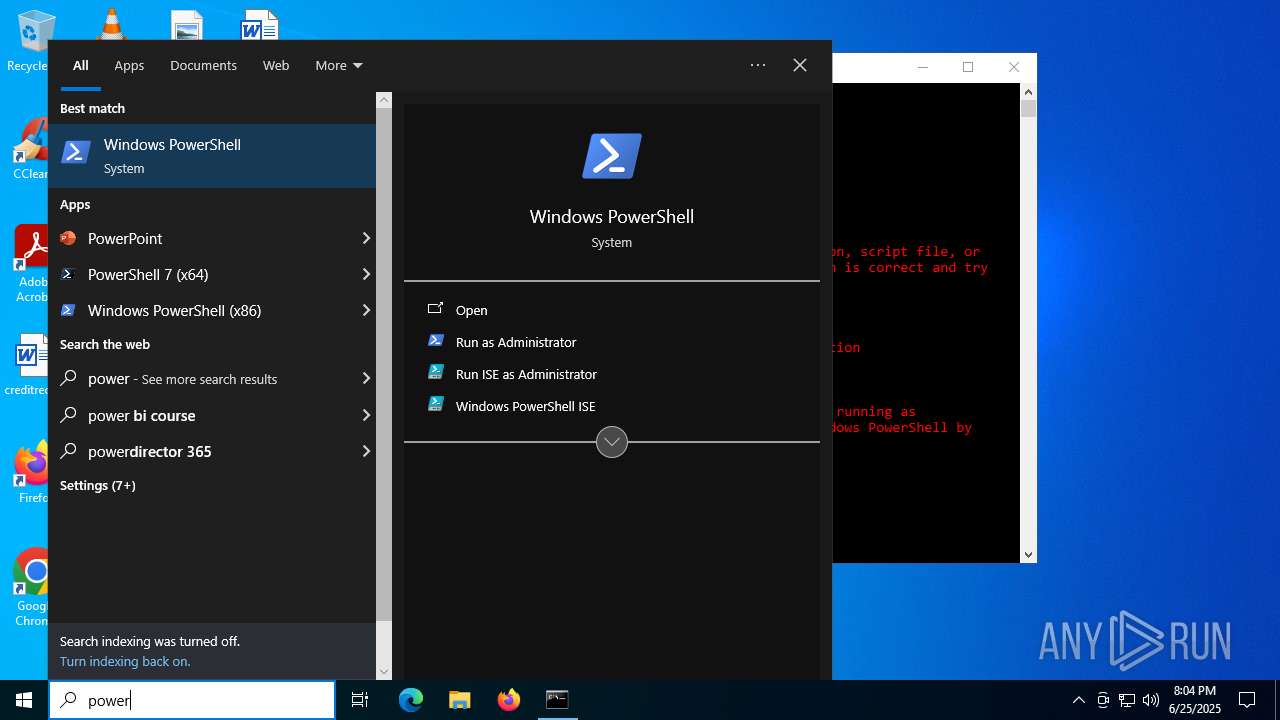Click the network tray icon
This screenshot has width=1280, height=720.
[1127, 700]
